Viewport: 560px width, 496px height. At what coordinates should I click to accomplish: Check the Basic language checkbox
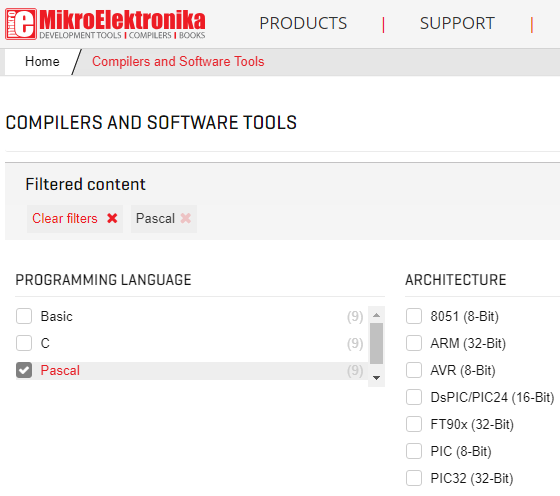tap(24, 316)
